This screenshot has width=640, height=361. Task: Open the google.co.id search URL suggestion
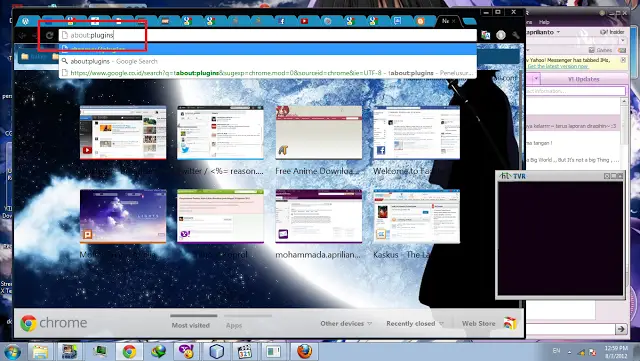(268, 73)
